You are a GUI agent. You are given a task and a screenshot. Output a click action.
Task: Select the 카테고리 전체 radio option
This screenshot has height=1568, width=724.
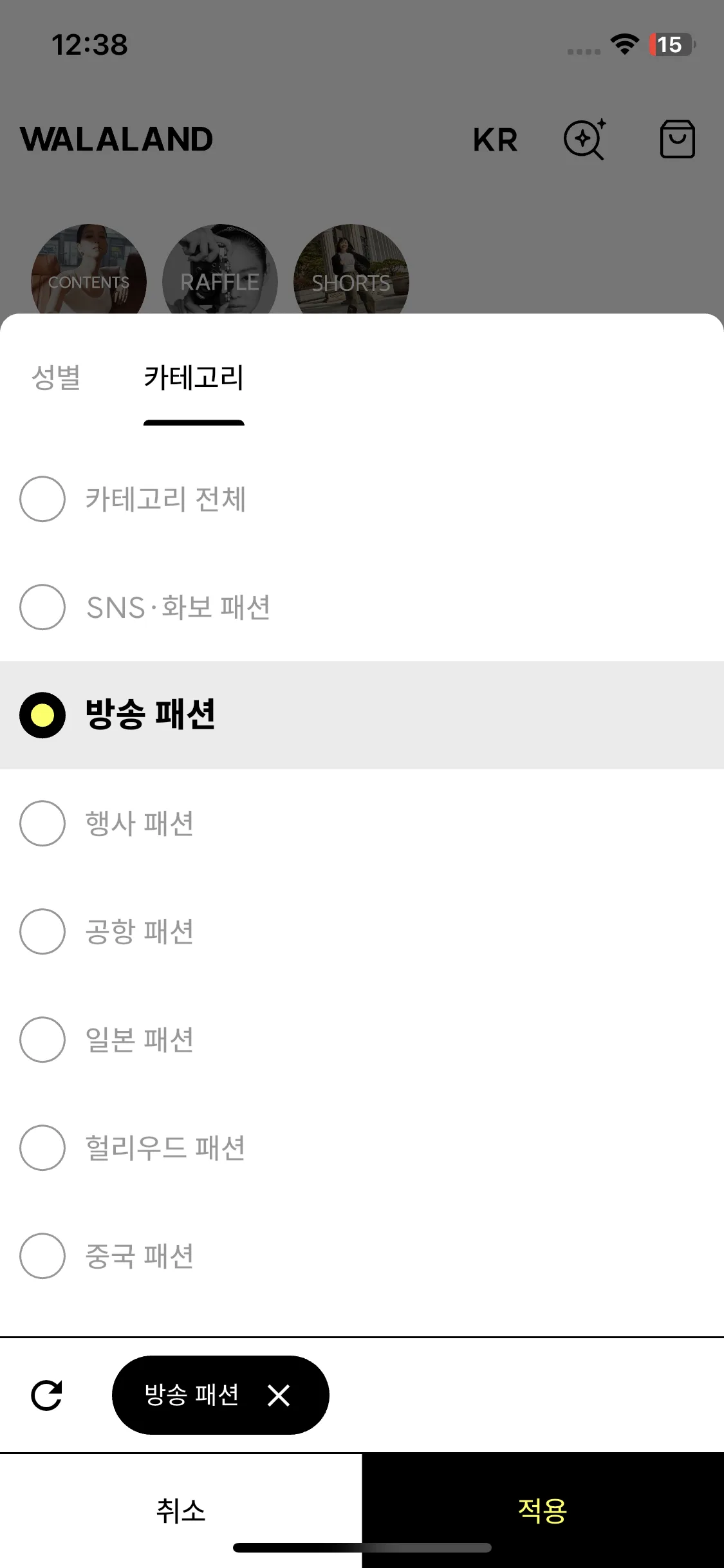click(x=362, y=499)
